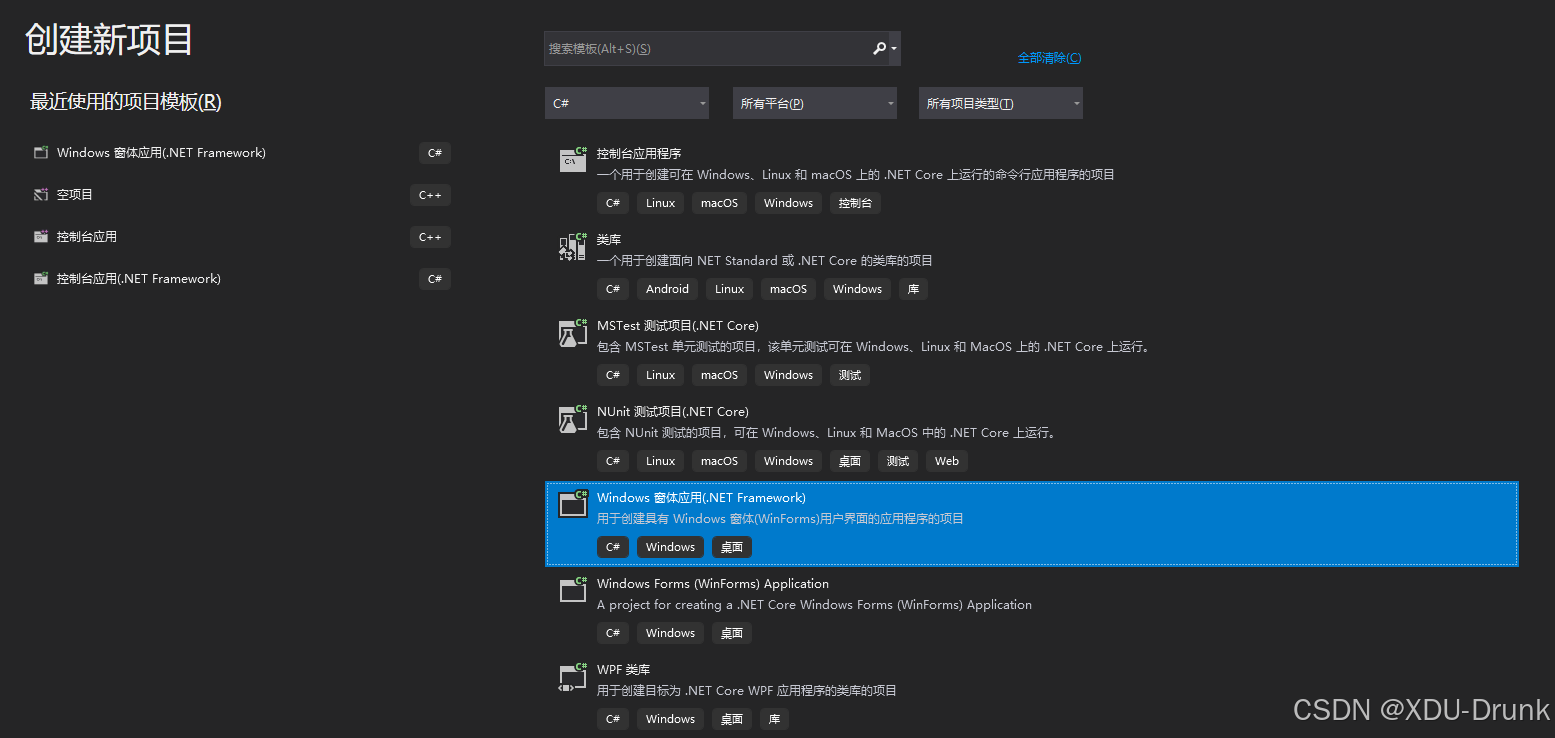
Task: Click the NUnit 测试项目(.NET Core) title
Action: pos(673,412)
